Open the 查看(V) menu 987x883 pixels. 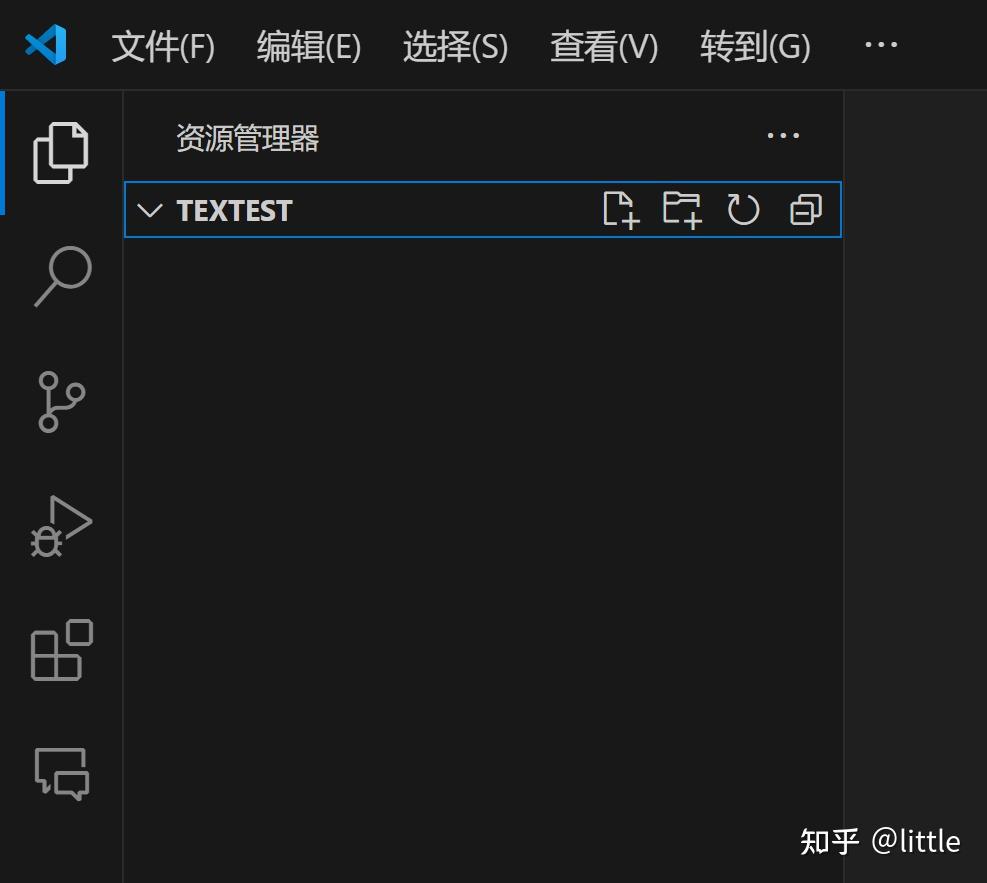coord(602,46)
